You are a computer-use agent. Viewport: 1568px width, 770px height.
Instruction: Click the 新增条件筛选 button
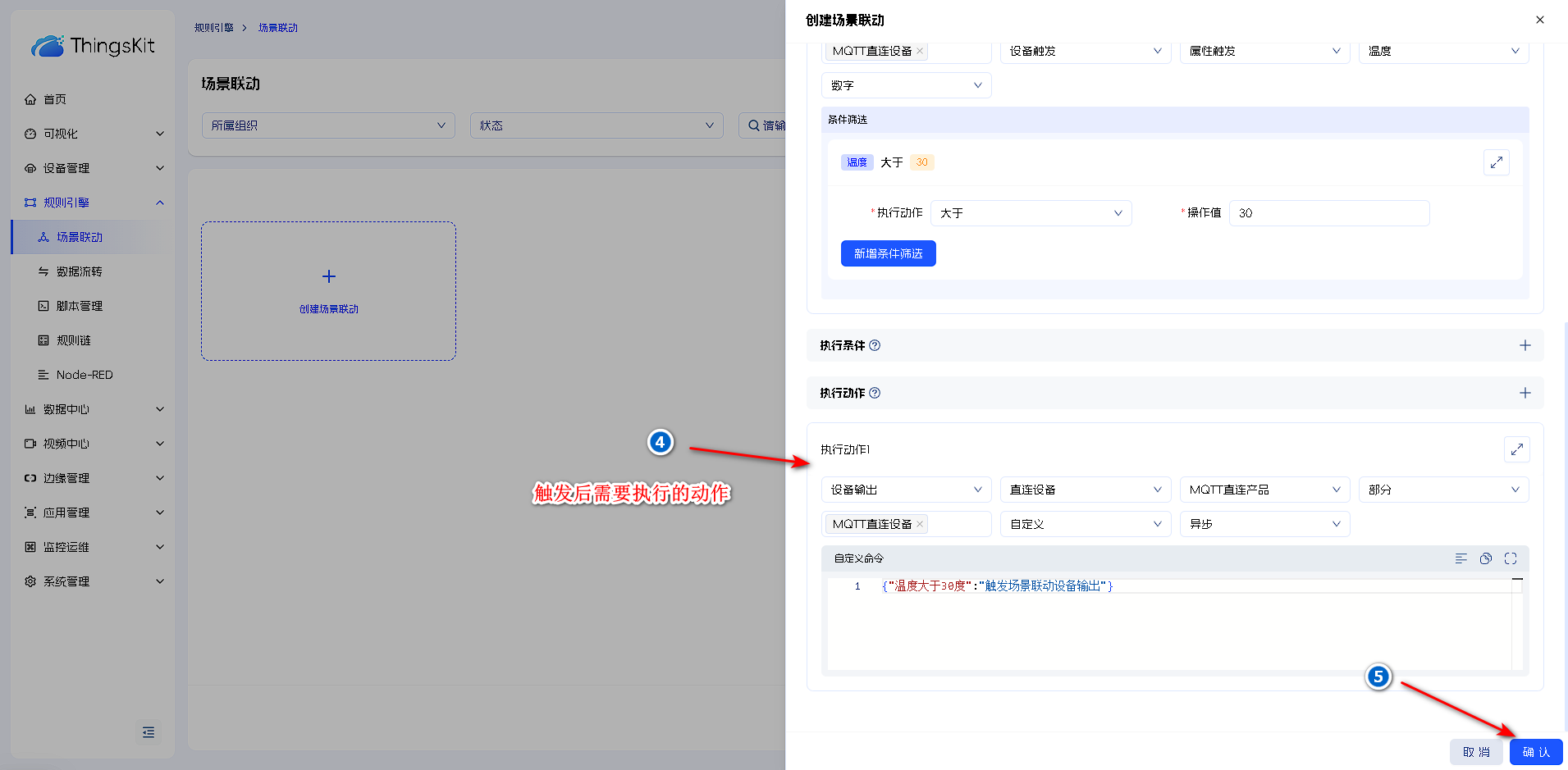[888, 253]
